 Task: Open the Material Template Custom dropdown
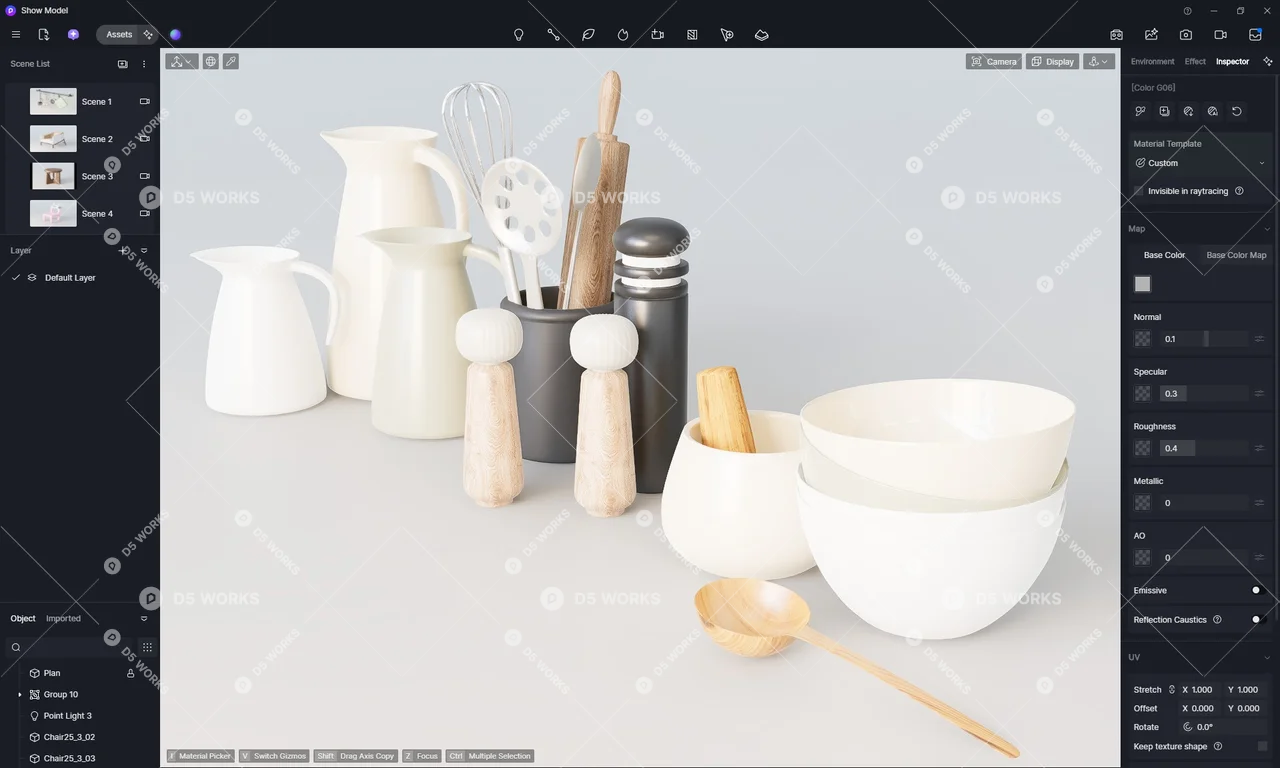pos(1200,163)
